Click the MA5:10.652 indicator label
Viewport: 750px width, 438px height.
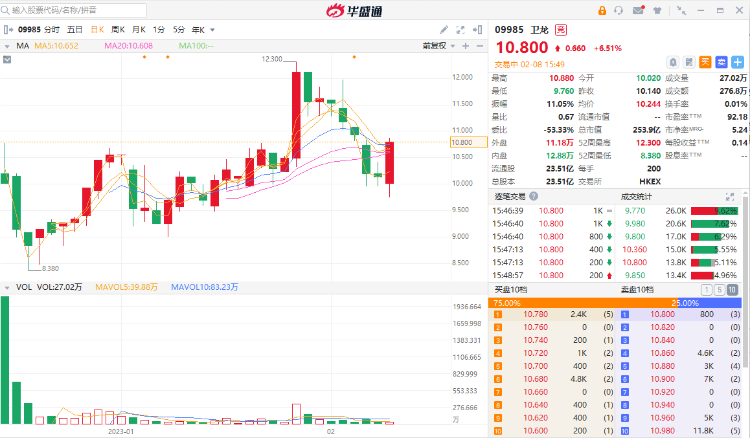tap(56, 46)
